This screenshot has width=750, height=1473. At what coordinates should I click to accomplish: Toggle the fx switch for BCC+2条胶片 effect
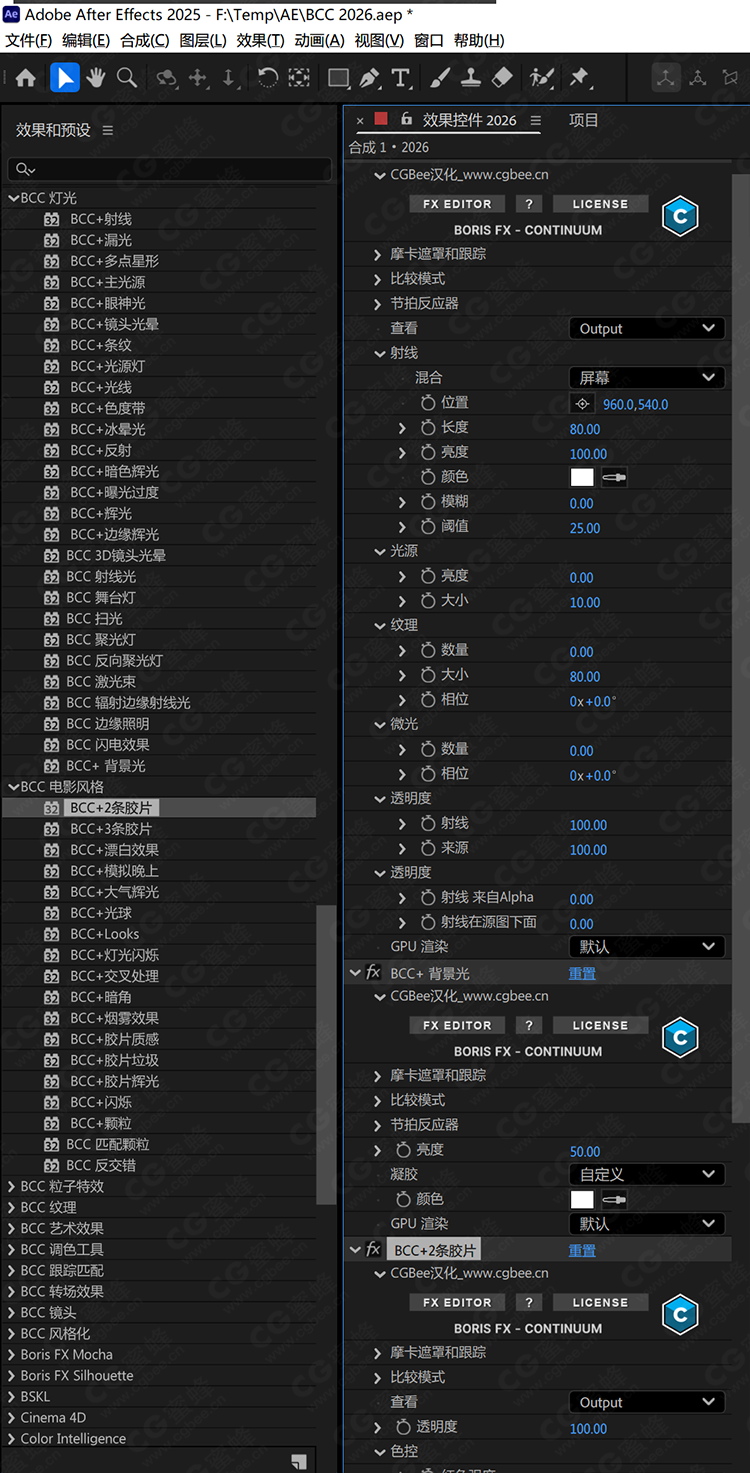click(373, 1250)
